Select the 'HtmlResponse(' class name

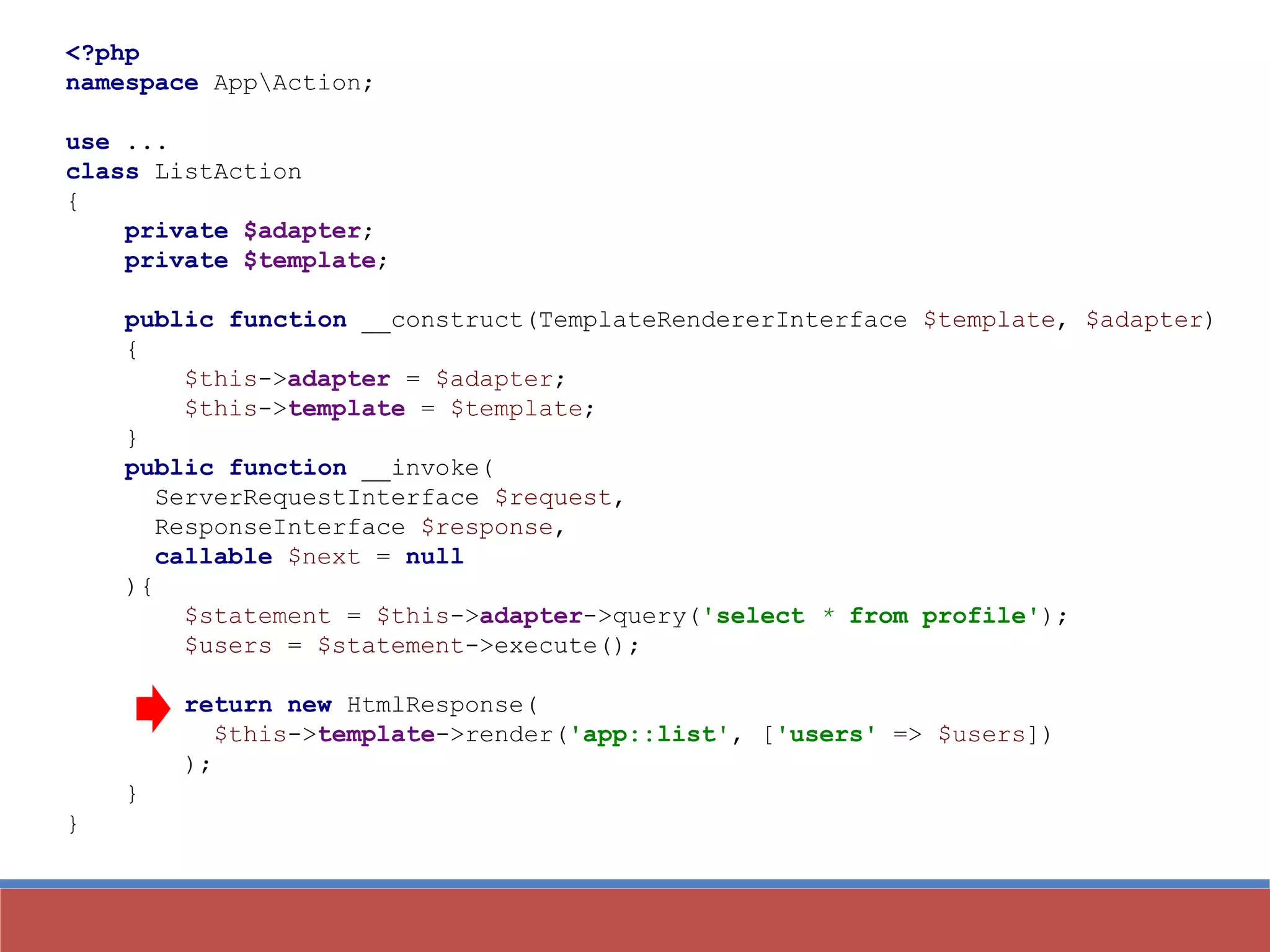coord(443,705)
